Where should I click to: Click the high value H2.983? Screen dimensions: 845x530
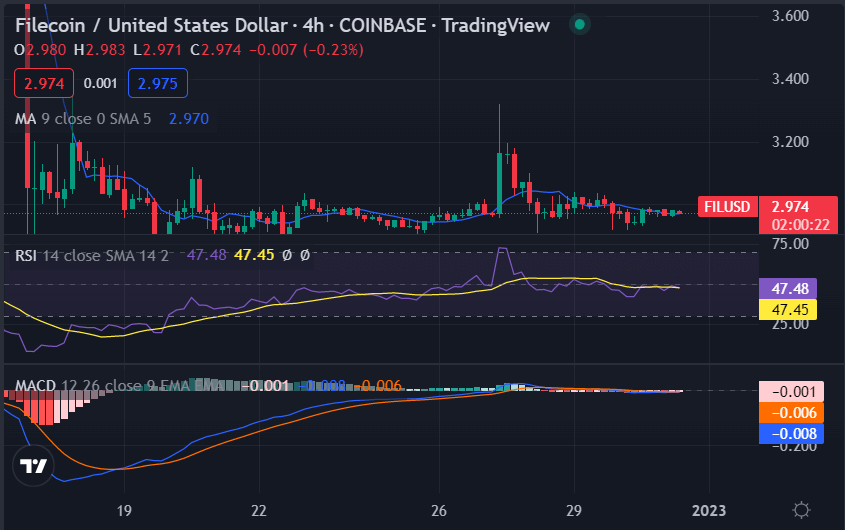pos(99,50)
